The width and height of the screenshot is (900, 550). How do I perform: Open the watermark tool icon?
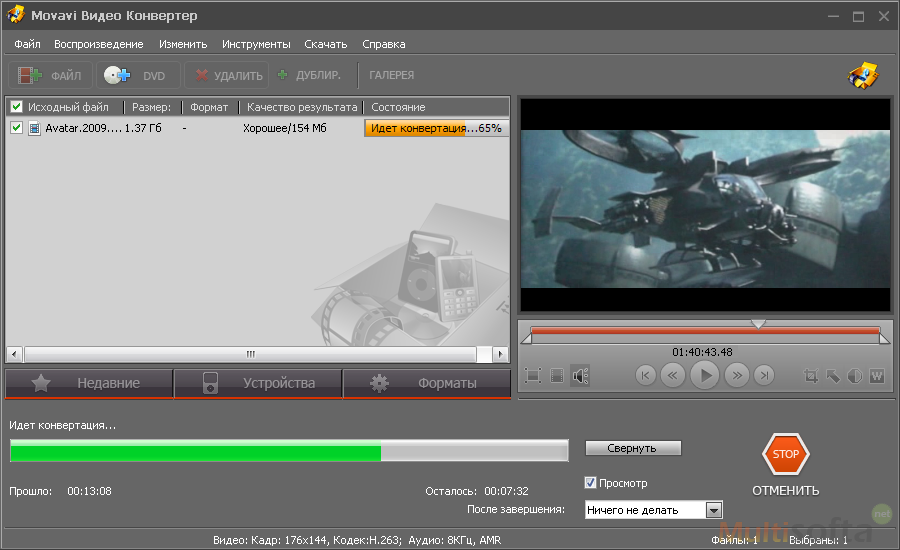pyautogui.click(x=877, y=376)
